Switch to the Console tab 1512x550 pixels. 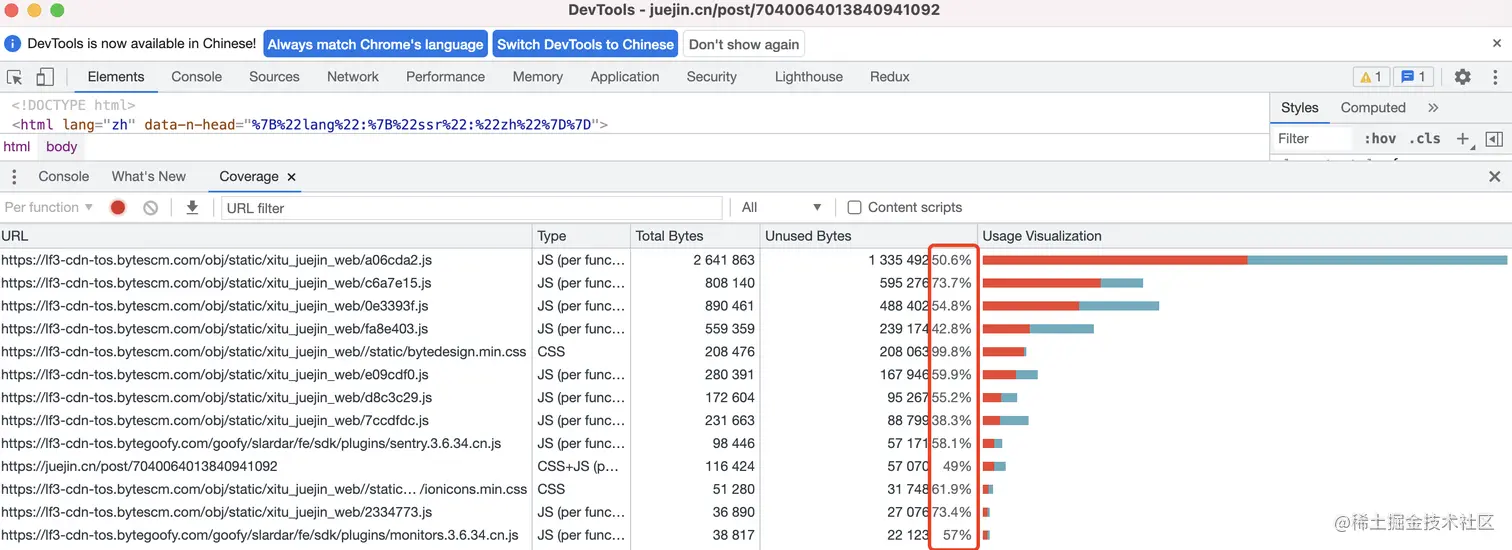click(197, 77)
